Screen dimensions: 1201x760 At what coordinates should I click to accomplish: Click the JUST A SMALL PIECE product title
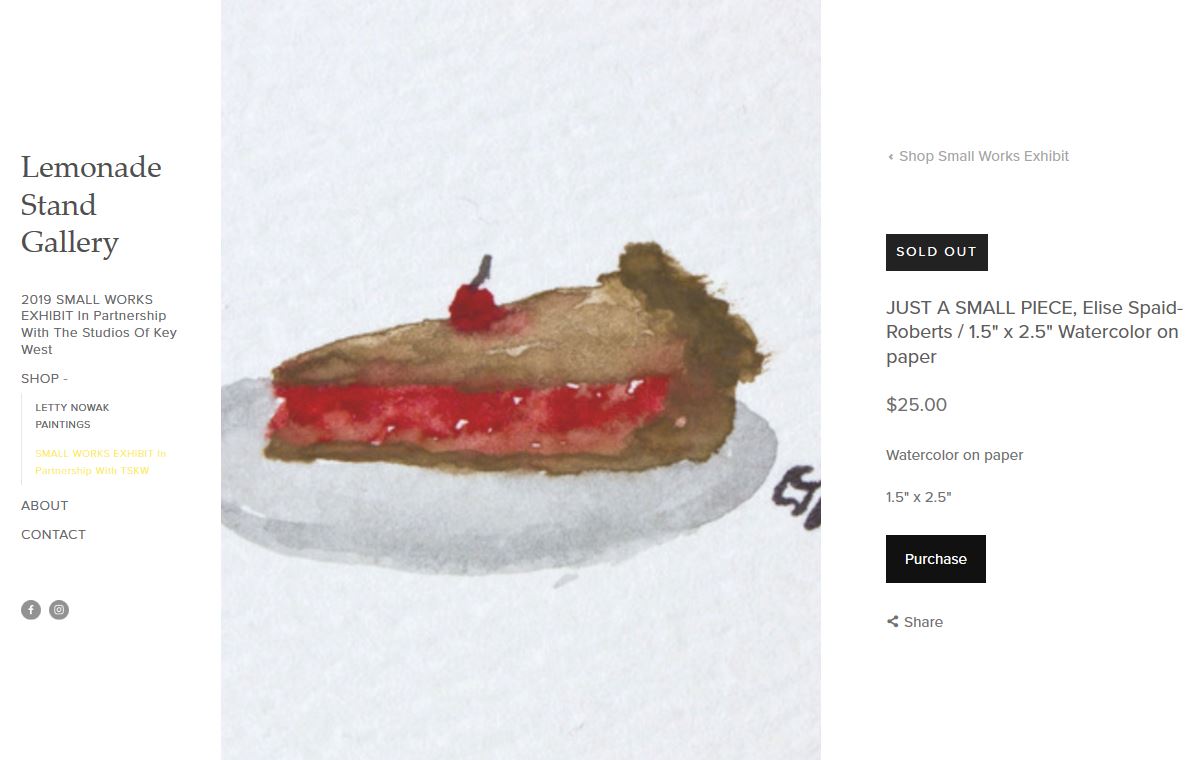click(x=1034, y=332)
